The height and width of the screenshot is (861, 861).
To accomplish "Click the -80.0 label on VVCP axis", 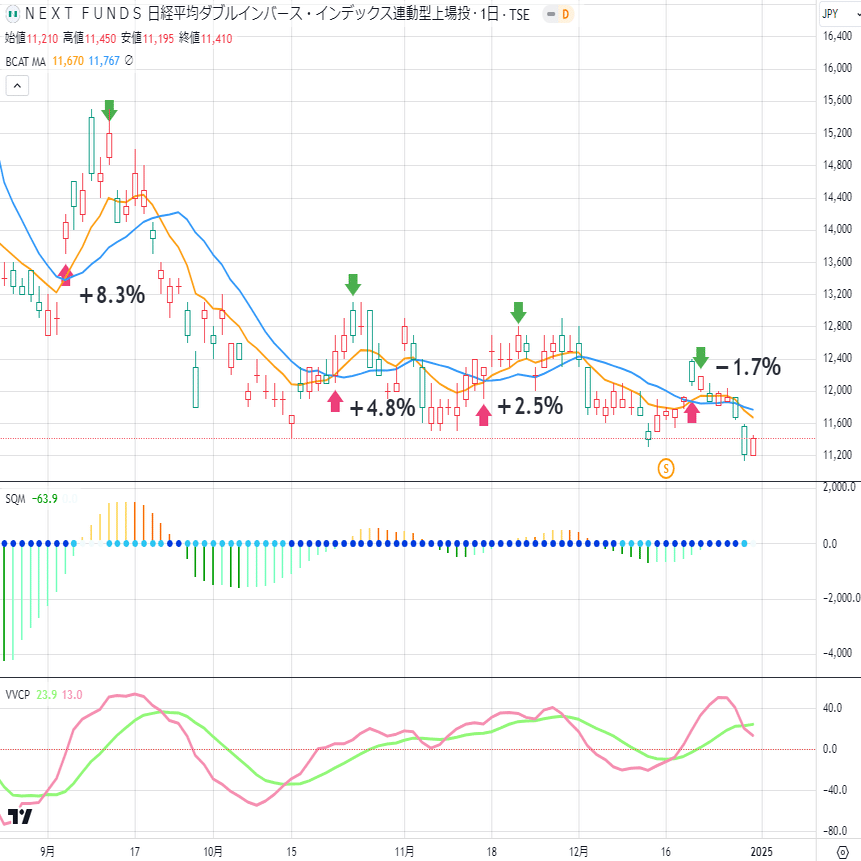I will (x=834, y=831).
